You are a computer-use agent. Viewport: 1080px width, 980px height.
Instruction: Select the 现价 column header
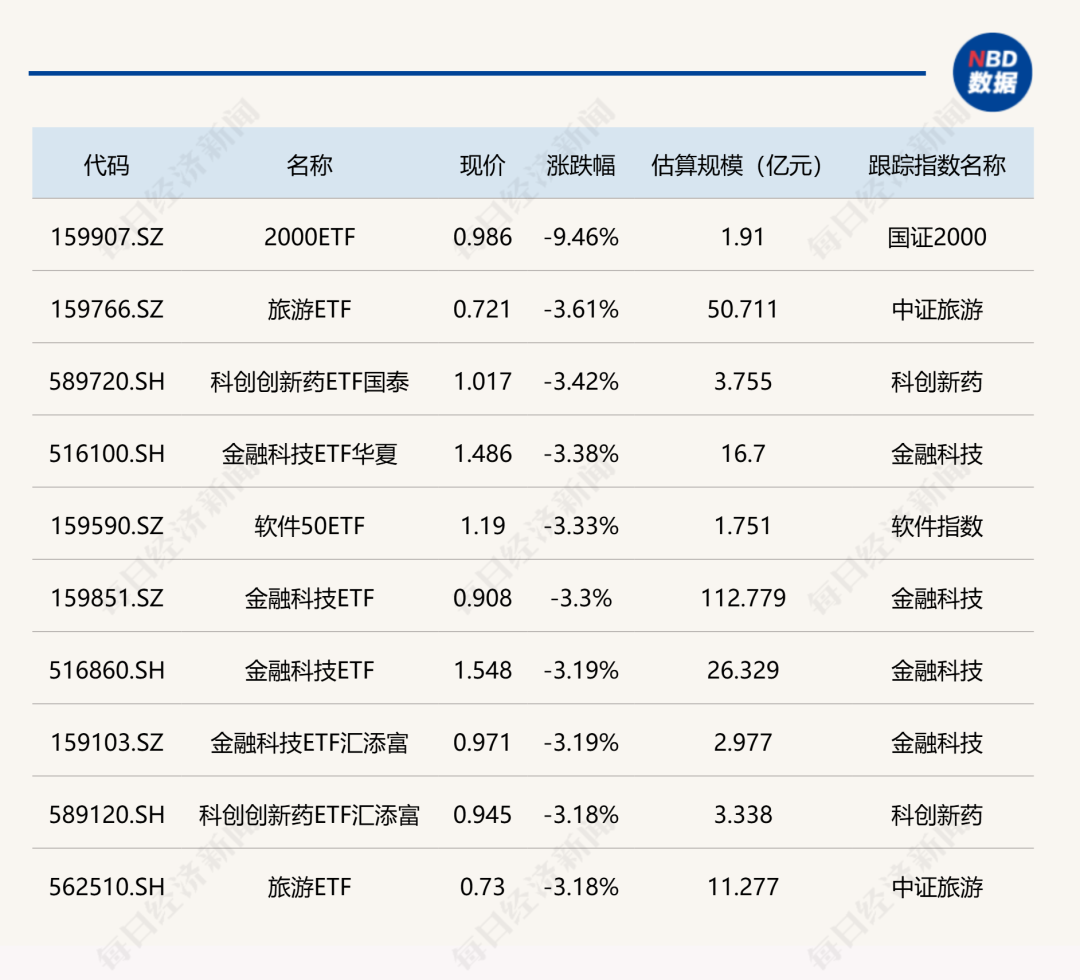[482, 165]
